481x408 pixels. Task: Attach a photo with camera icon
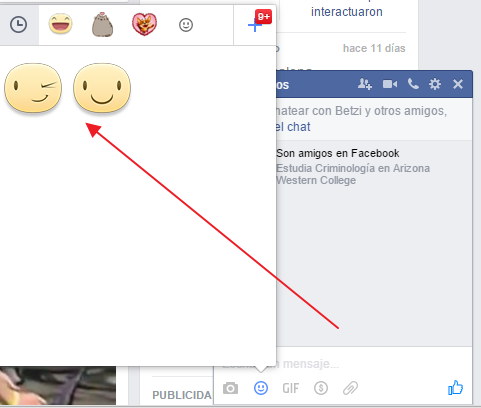pyautogui.click(x=230, y=388)
